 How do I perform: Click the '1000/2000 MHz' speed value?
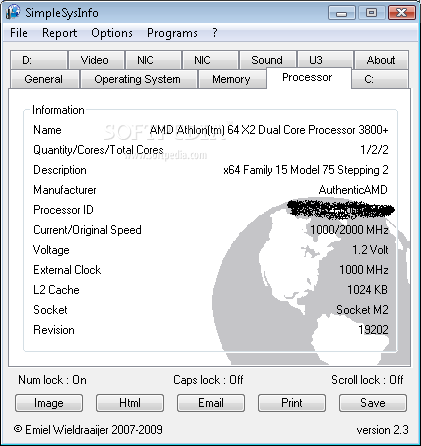pos(349,230)
